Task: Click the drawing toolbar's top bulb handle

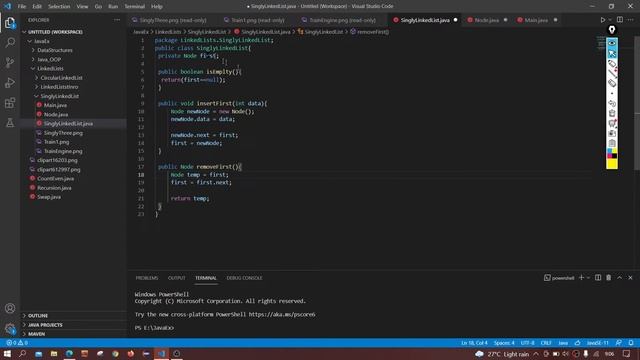Action: click(x=612, y=30)
